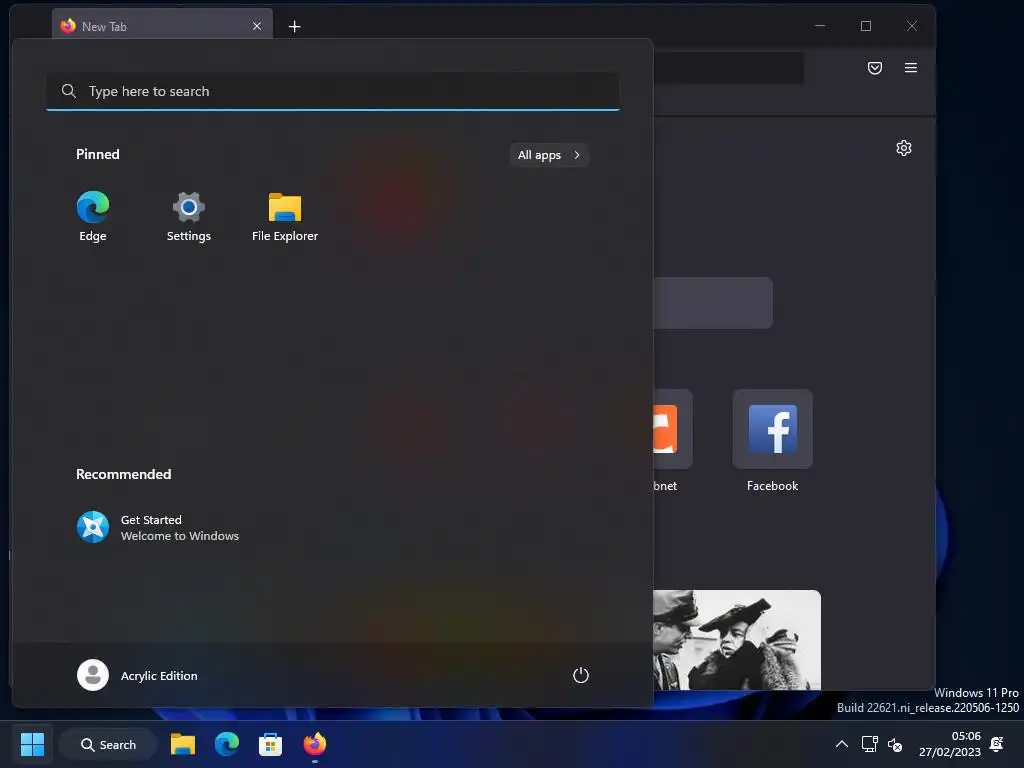
Task: Click the Firefox address bar
Action: 728,68
